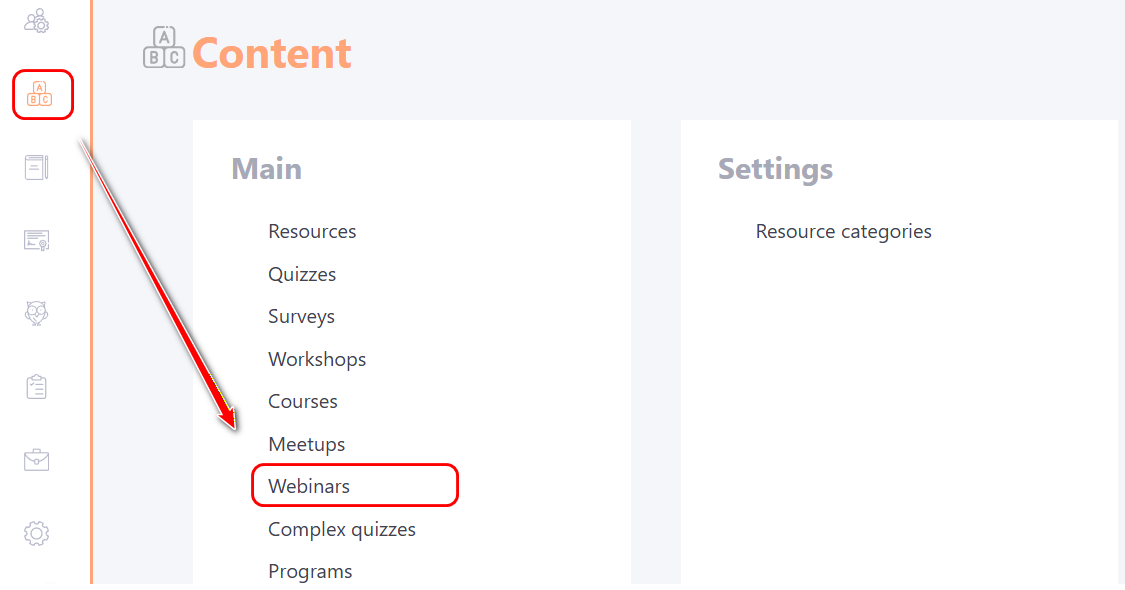This screenshot has height=590, width=1125.
Task: Click the ABC blocks icon beside Content title
Action: click(164, 49)
